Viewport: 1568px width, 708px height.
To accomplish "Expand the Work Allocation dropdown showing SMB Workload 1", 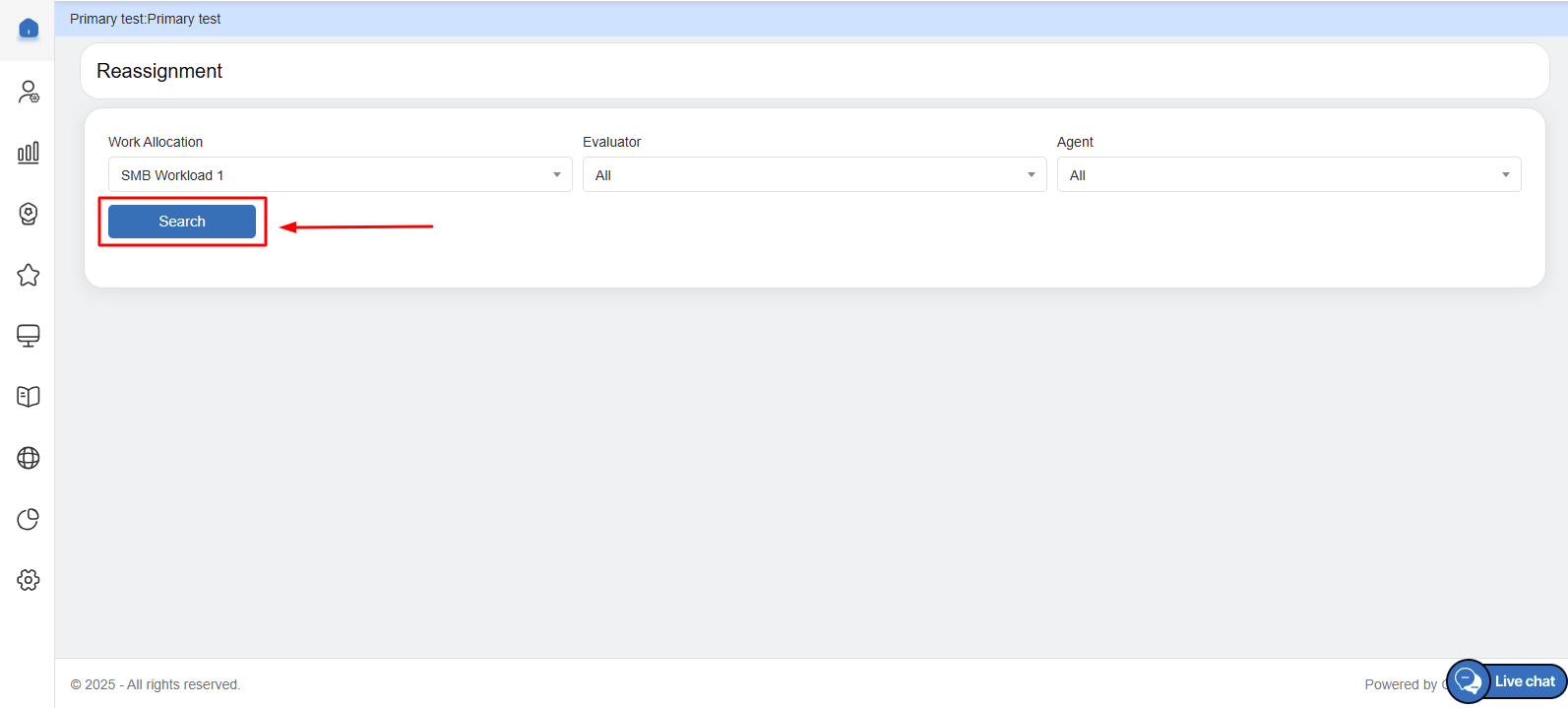I will 340,175.
